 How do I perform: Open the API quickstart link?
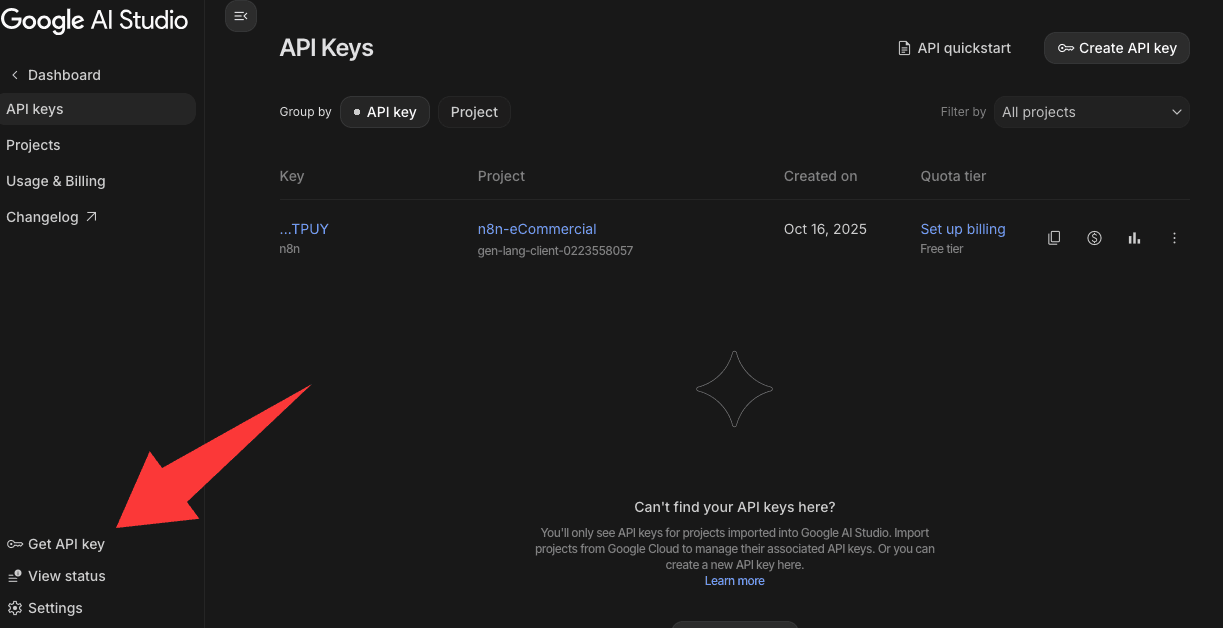[954, 48]
